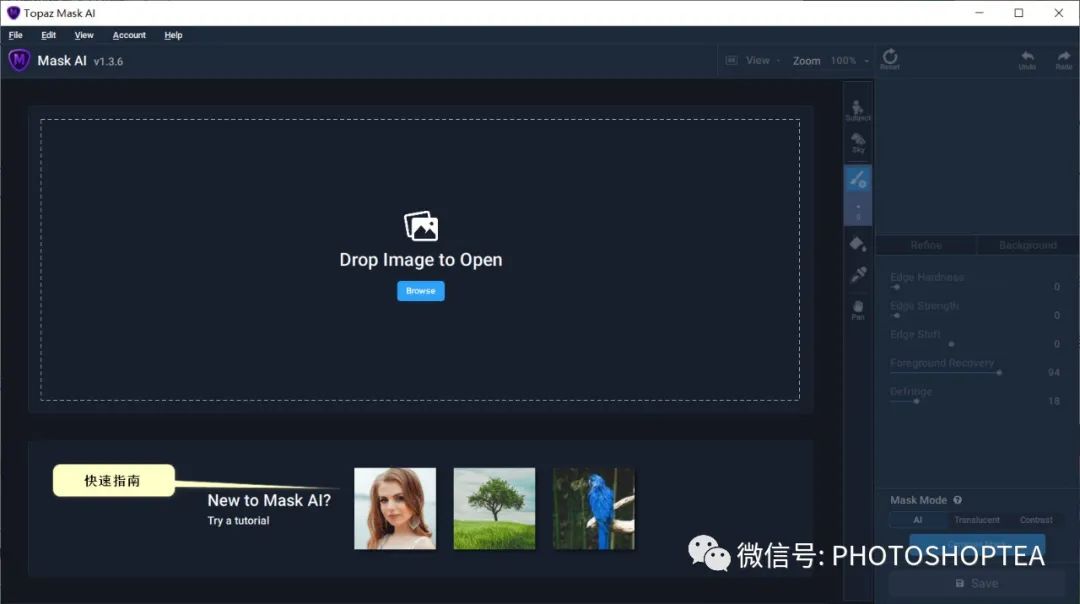Expand the Zoom 100% dropdown
The height and width of the screenshot is (604, 1080).
pos(831,61)
